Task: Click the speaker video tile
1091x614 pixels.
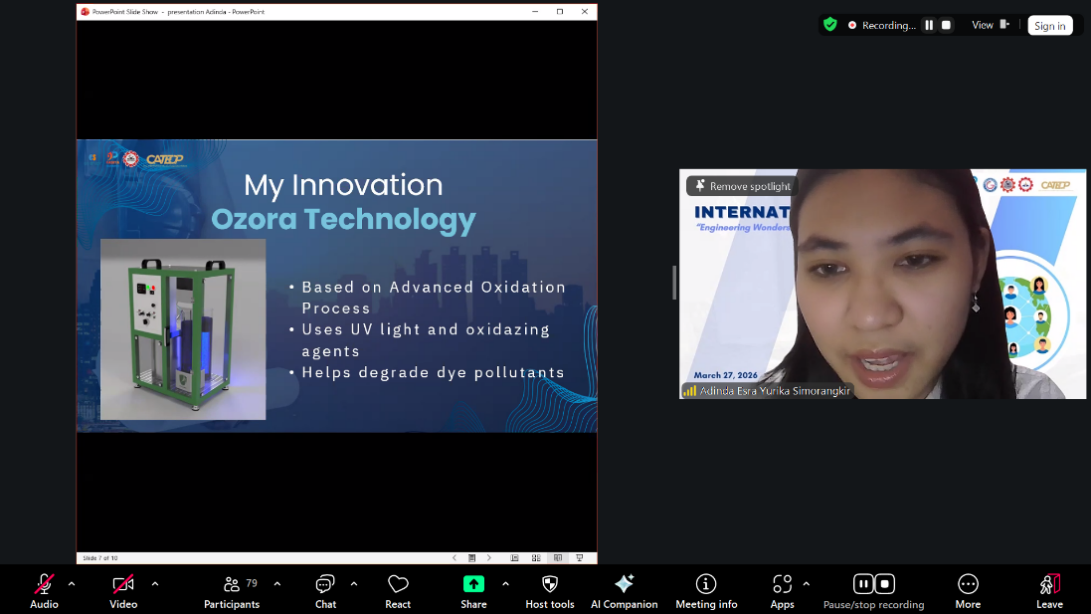Action: point(882,283)
